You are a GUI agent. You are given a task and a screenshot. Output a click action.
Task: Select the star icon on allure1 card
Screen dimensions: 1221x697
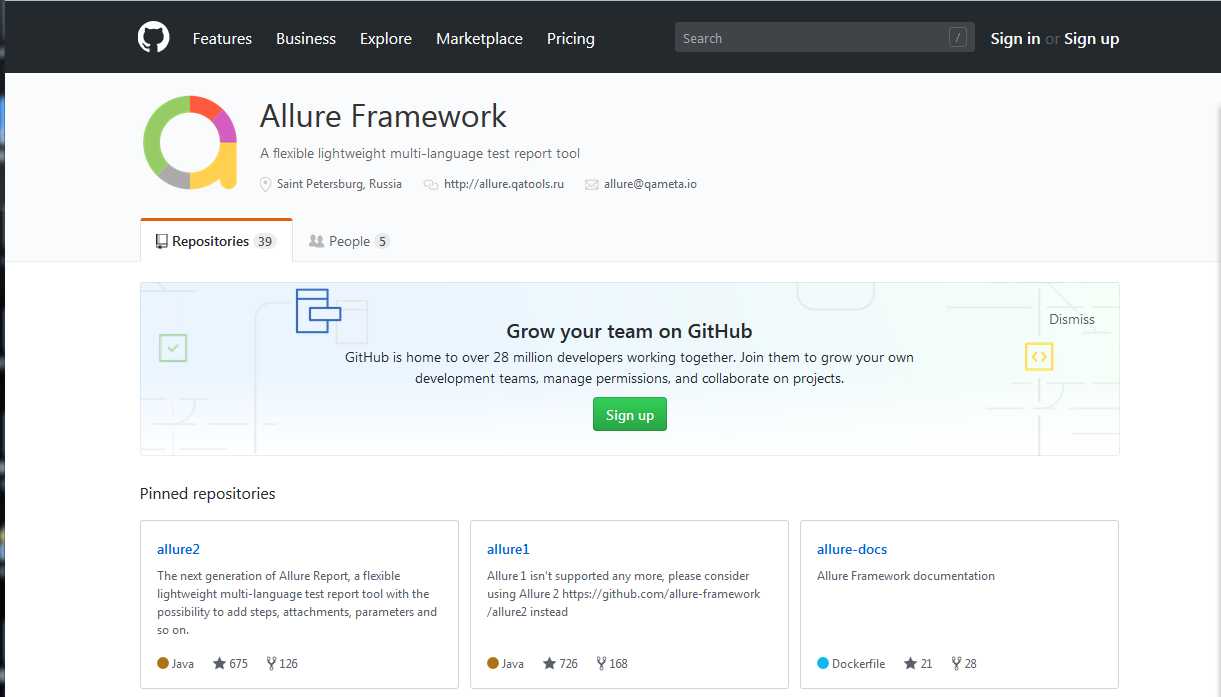(549, 663)
